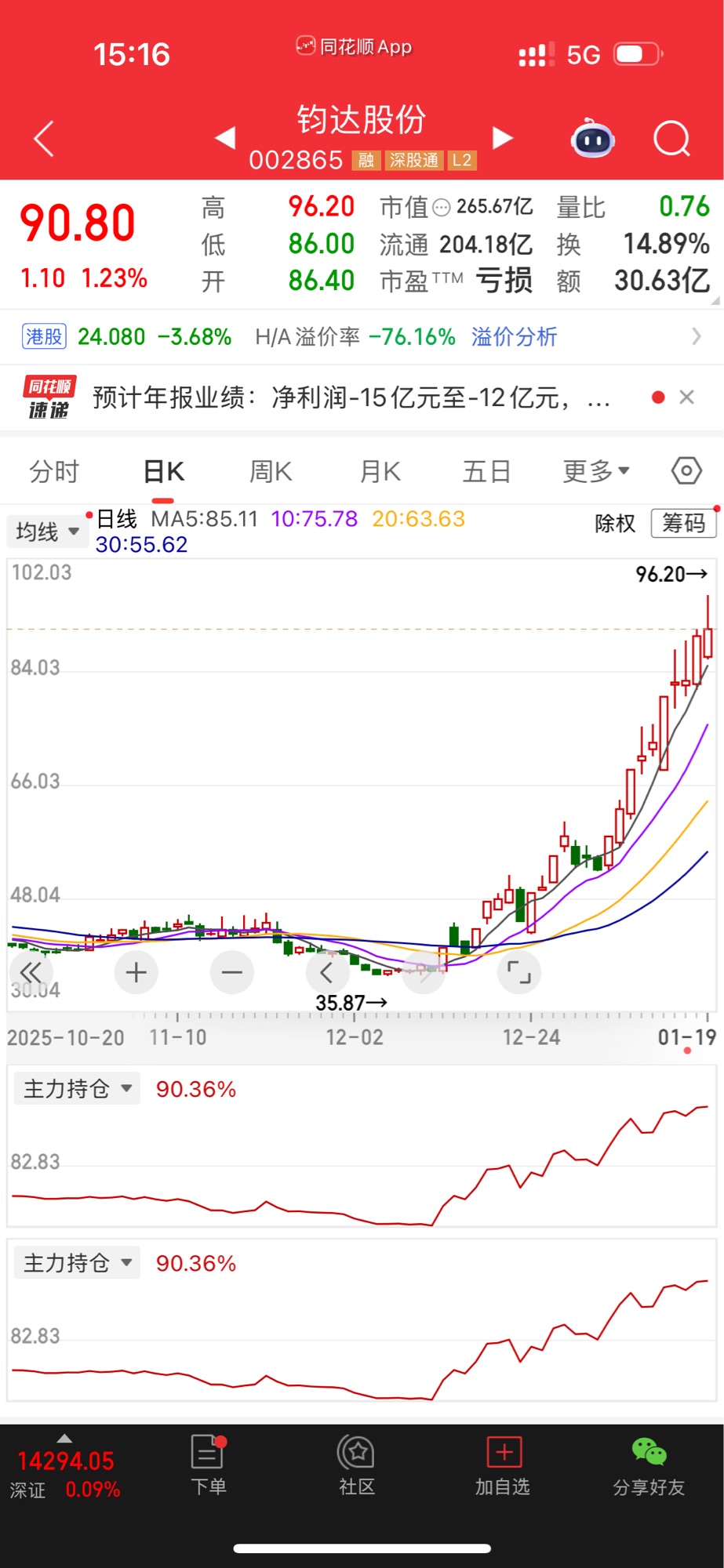The image size is (724, 1568).
Task: Open the 溢价分析 link
Action: 514,337
